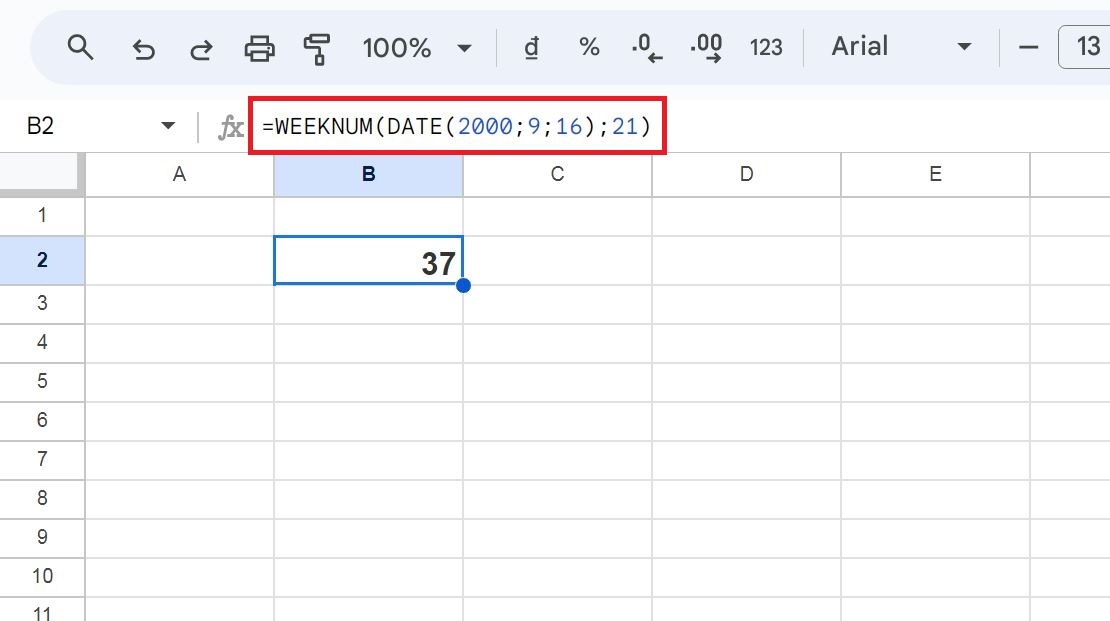
Task: Click the WEEKNUM formula bar text
Action: (x=456, y=127)
